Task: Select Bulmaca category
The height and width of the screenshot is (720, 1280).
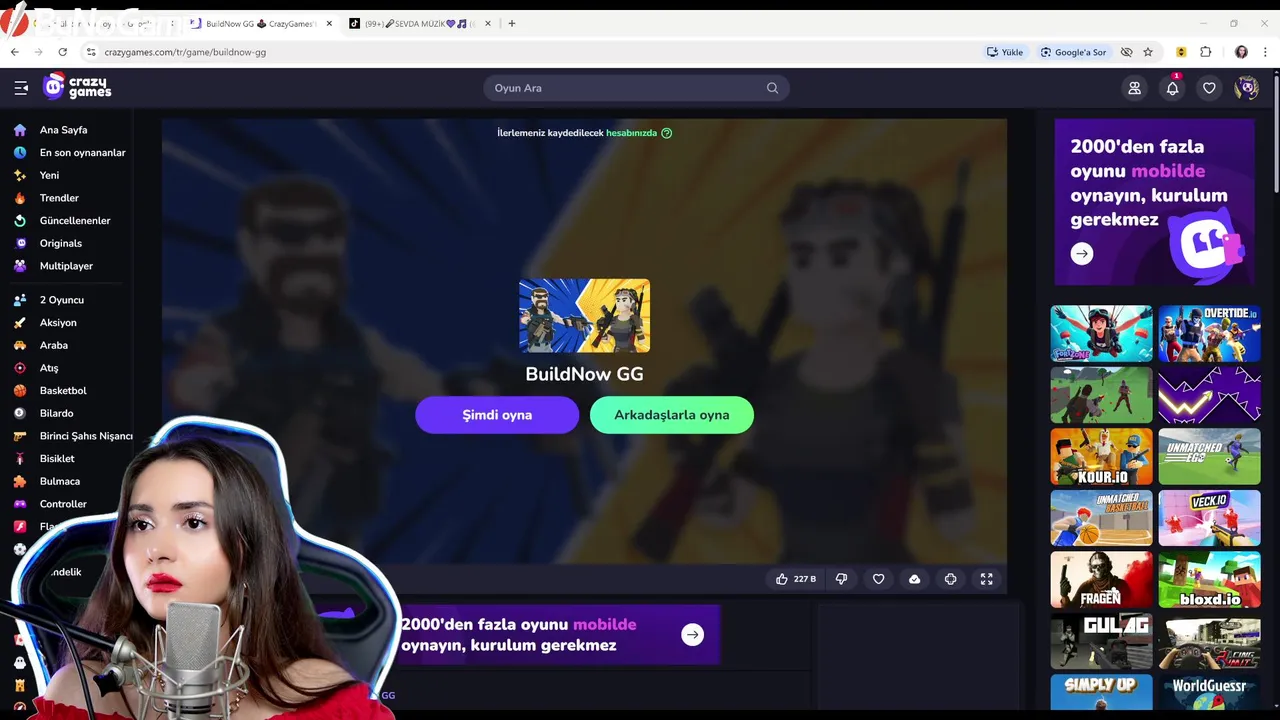Action: (x=60, y=481)
